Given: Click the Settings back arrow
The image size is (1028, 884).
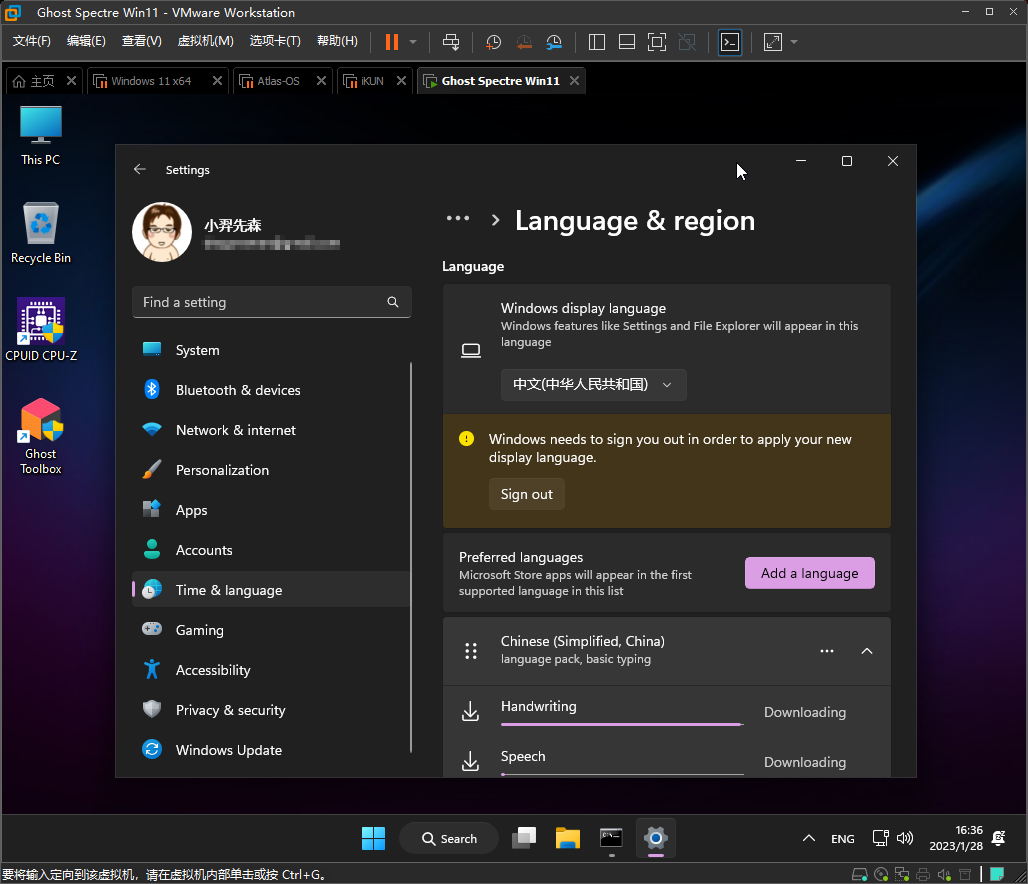Looking at the screenshot, I should (x=140, y=170).
